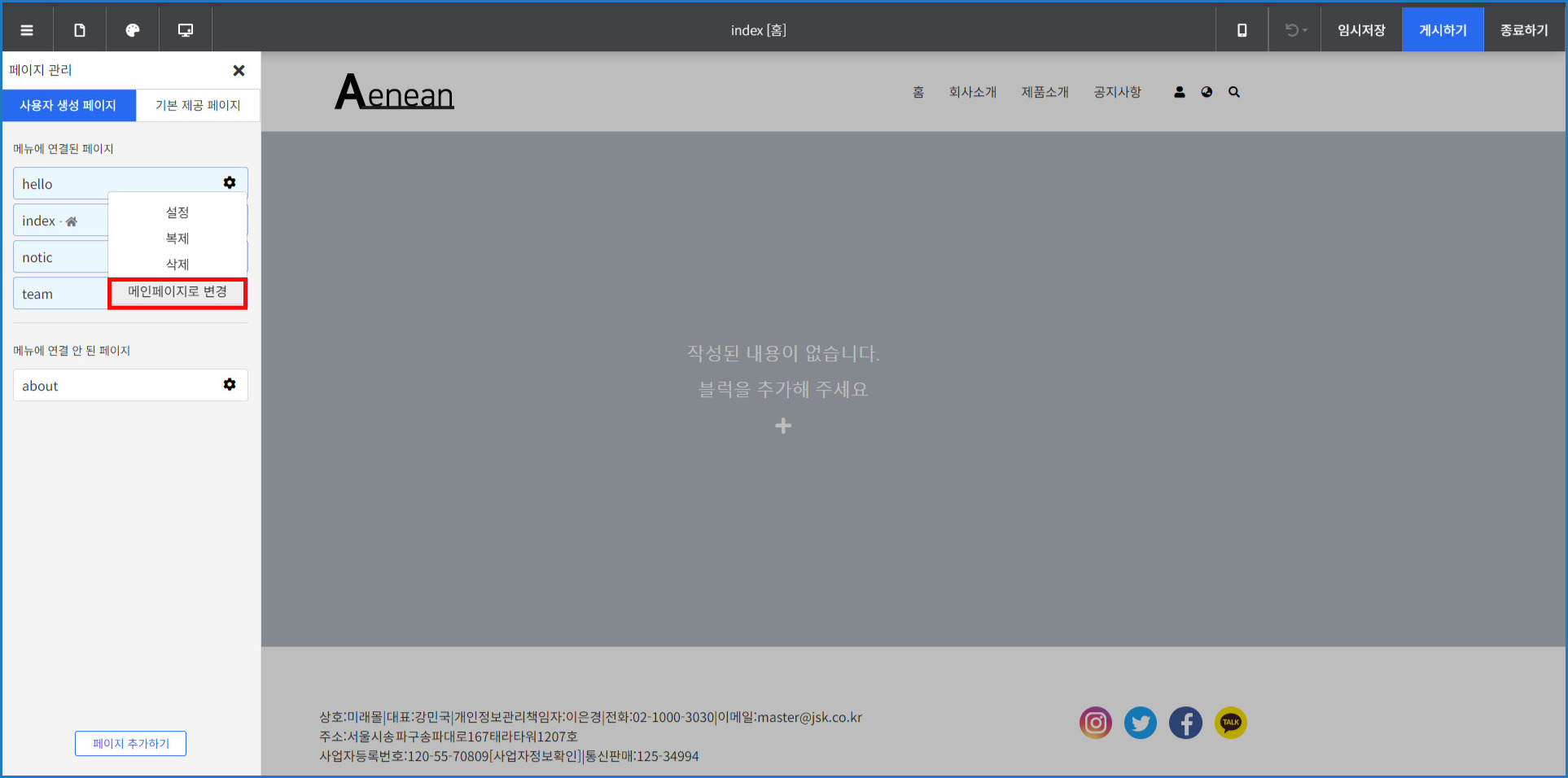The width and height of the screenshot is (1568, 778).
Task: Open gear settings for hello page
Action: [230, 183]
